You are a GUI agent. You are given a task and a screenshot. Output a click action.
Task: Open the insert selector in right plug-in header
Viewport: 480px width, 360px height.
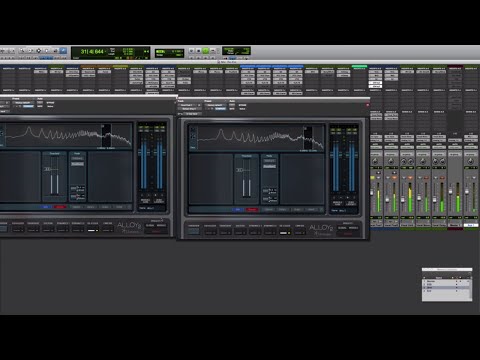pos(189,109)
